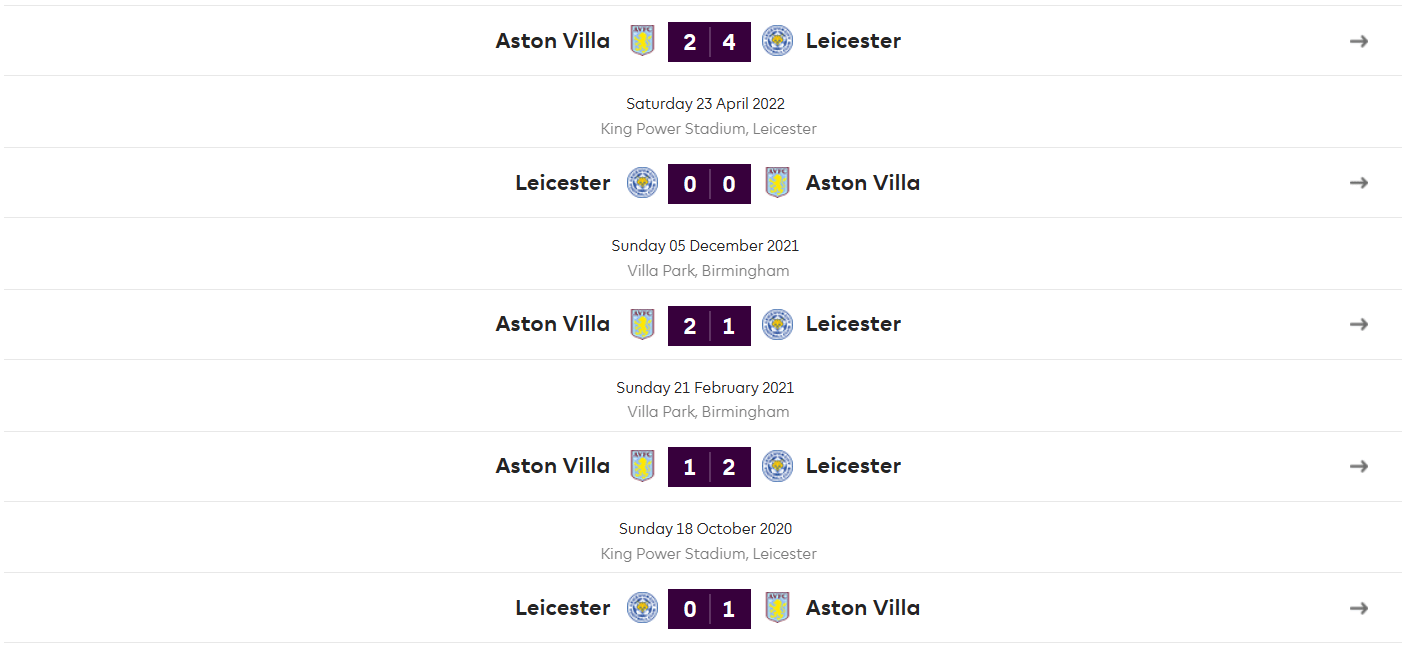Click Aston Villa crest in 2-4 match row

point(642,41)
